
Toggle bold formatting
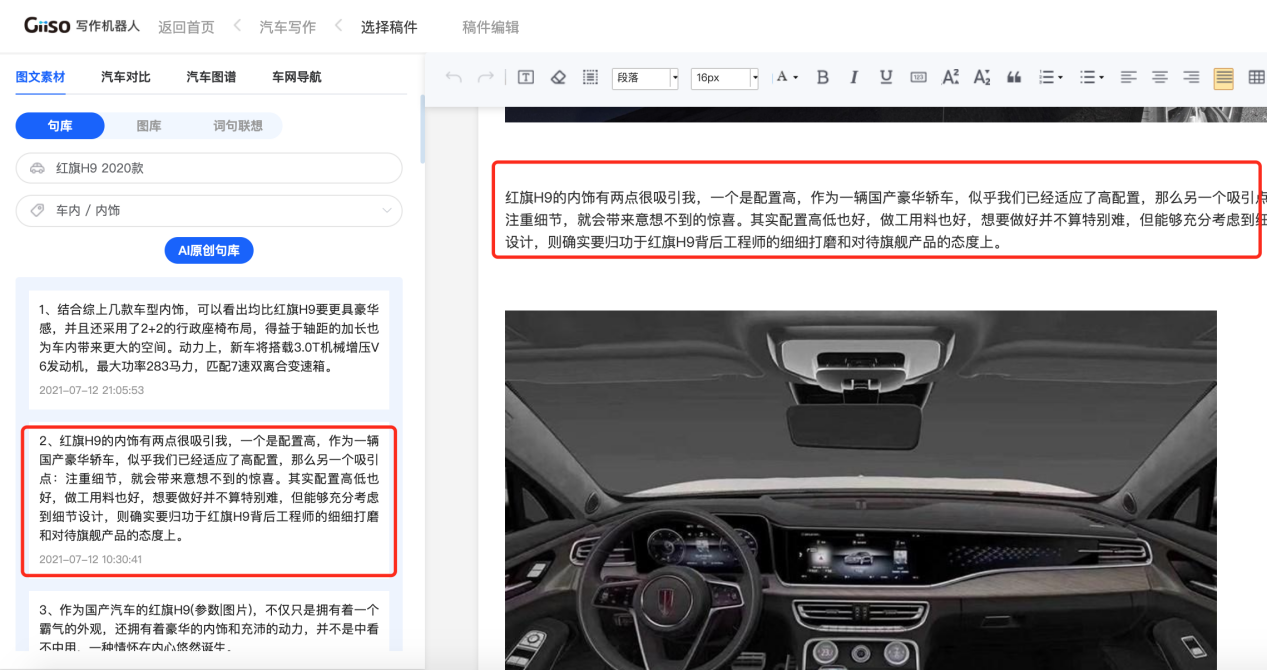coord(823,77)
